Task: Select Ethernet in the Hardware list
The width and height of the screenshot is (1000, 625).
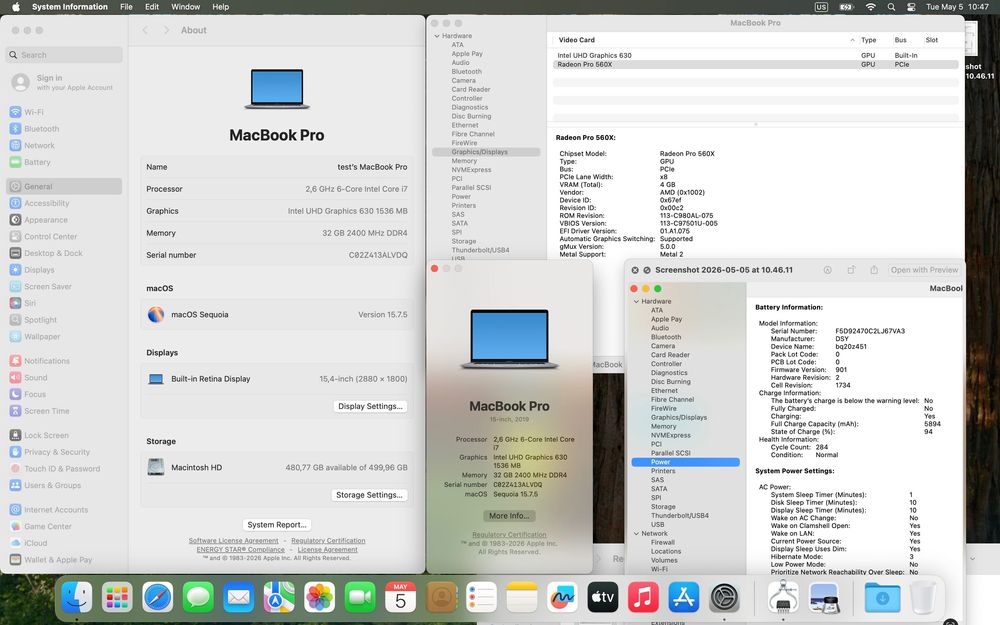Action: pyautogui.click(x=464, y=126)
